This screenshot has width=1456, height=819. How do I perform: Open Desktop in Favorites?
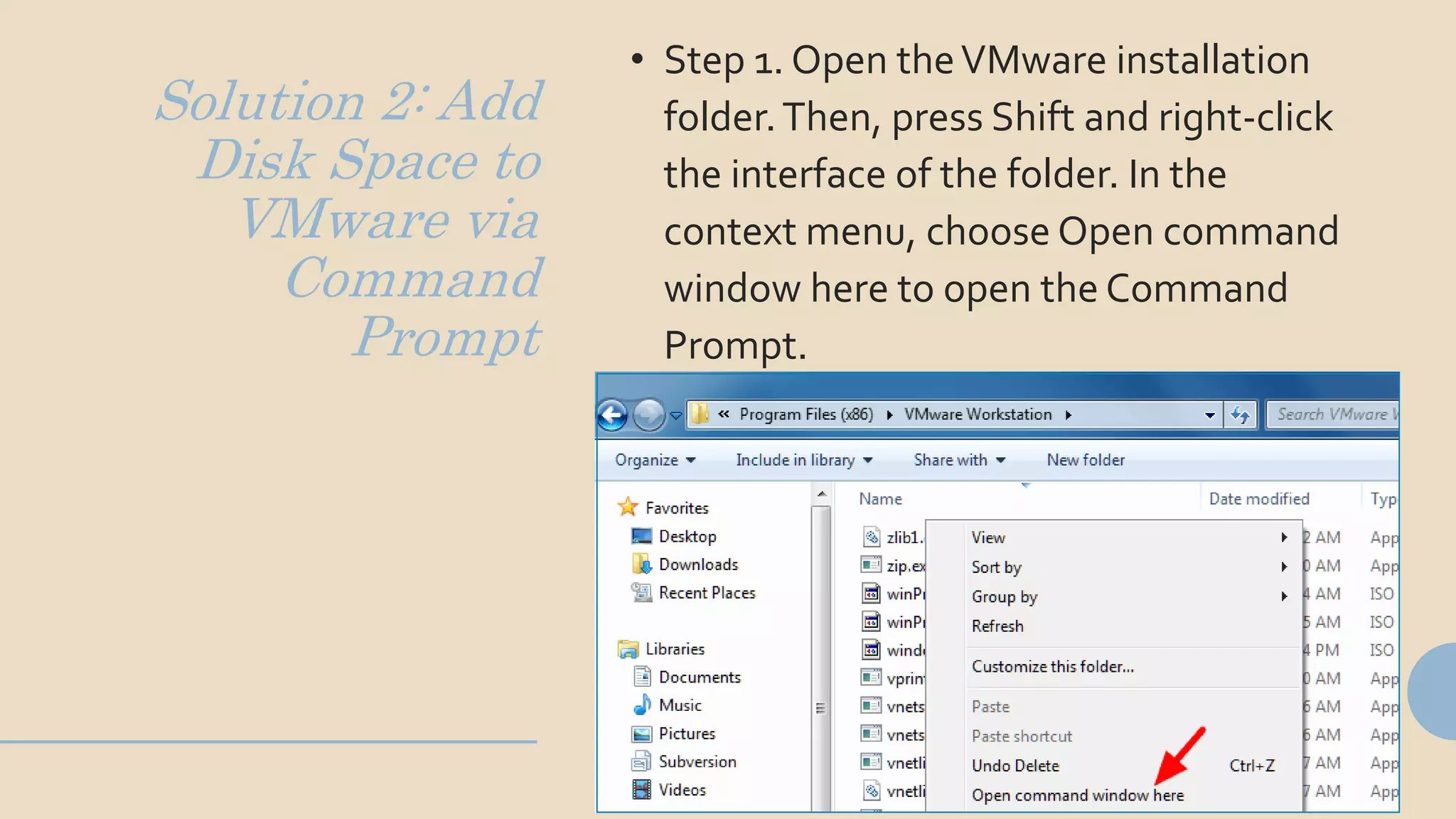point(687,536)
